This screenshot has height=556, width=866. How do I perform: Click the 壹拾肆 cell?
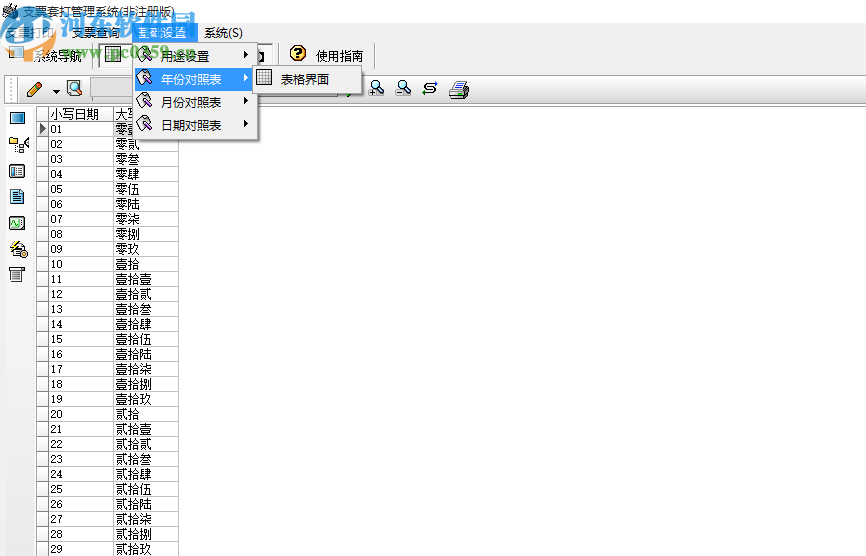click(146, 325)
